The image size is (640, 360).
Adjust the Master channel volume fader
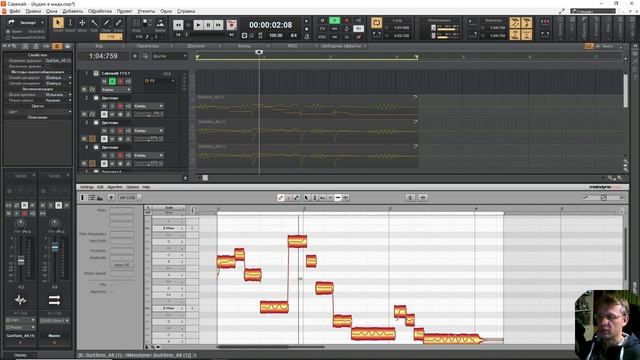54,247
